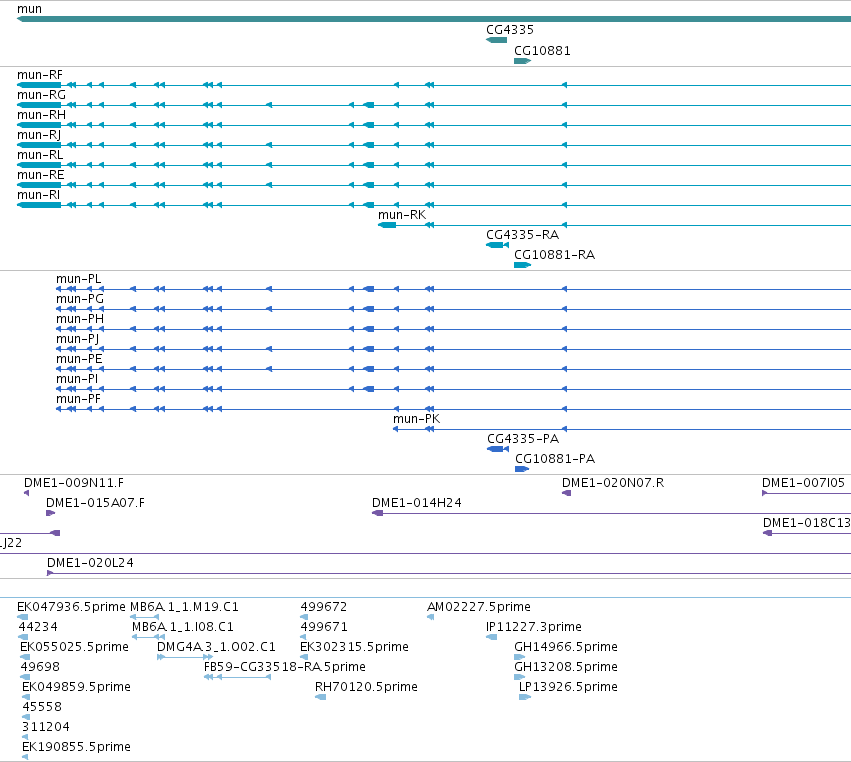The height and width of the screenshot is (762, 851).
Task: Open the mun-RL transcript label
Action: (40, 155)
